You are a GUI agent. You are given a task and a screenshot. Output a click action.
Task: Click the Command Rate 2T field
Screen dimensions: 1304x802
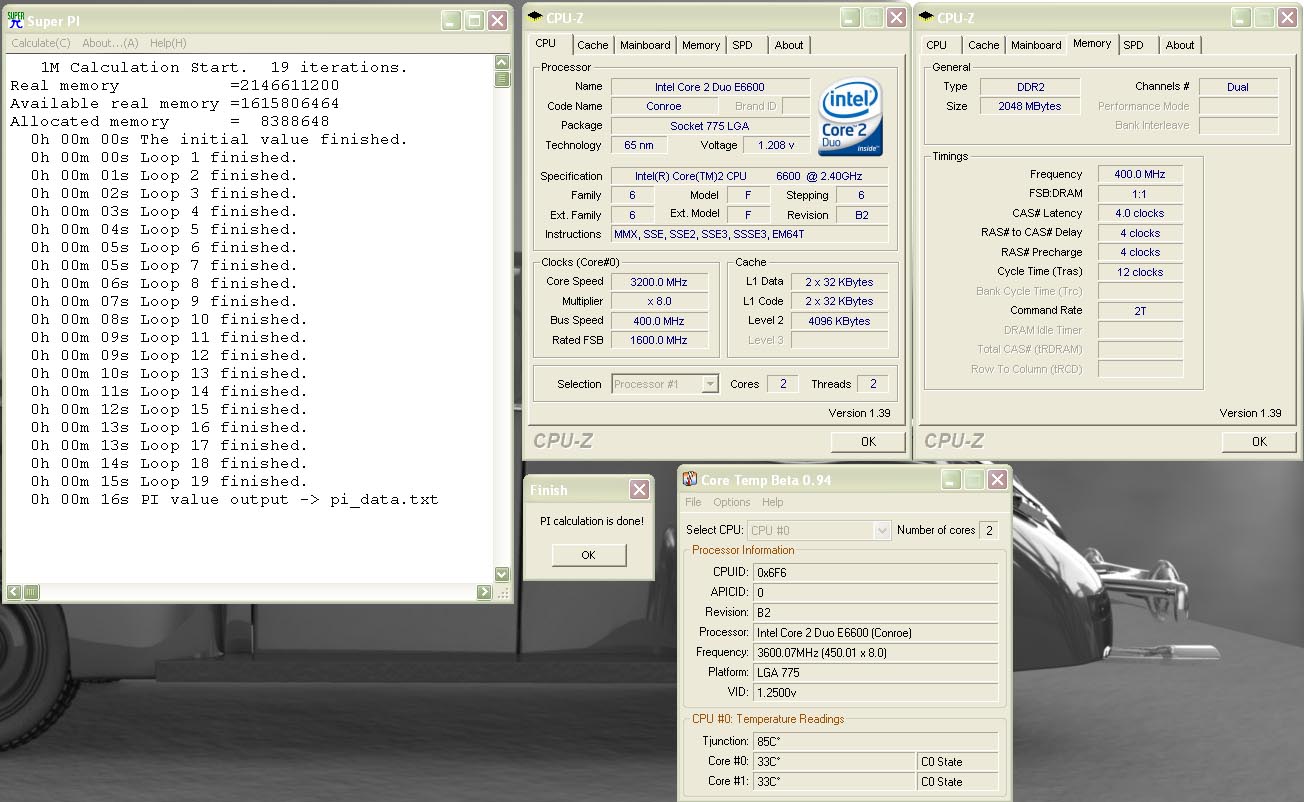[1140, 311]
